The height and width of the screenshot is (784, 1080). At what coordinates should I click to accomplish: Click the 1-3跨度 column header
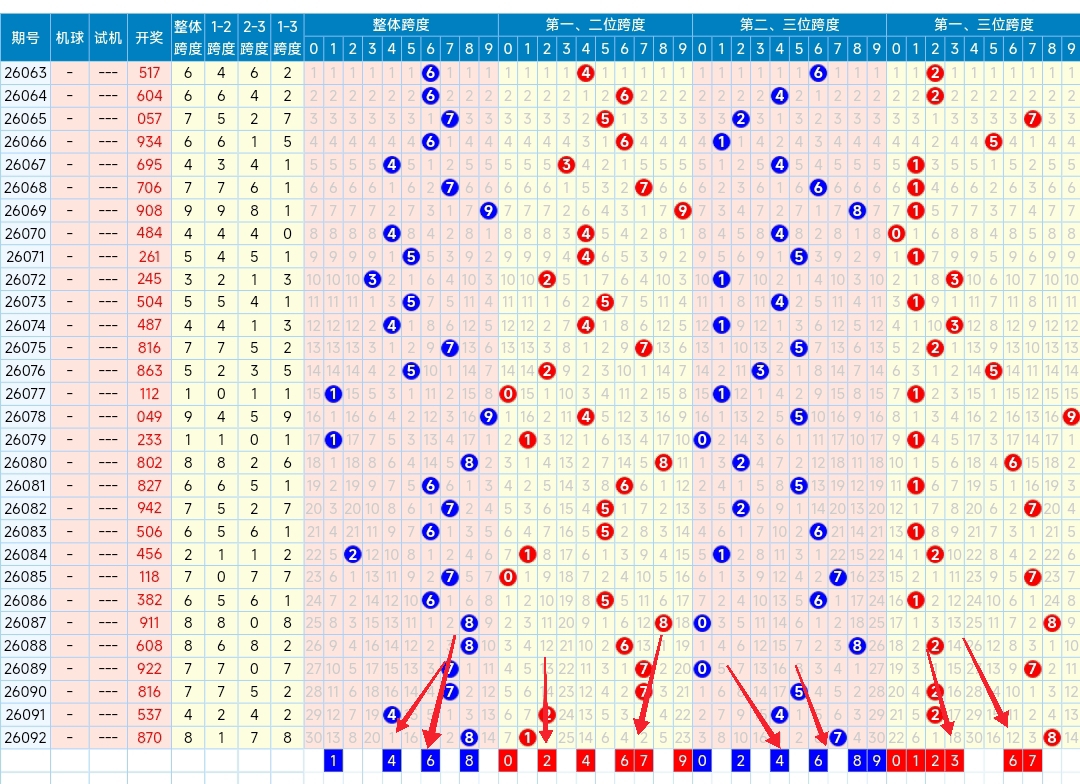[x=287, y=37]
